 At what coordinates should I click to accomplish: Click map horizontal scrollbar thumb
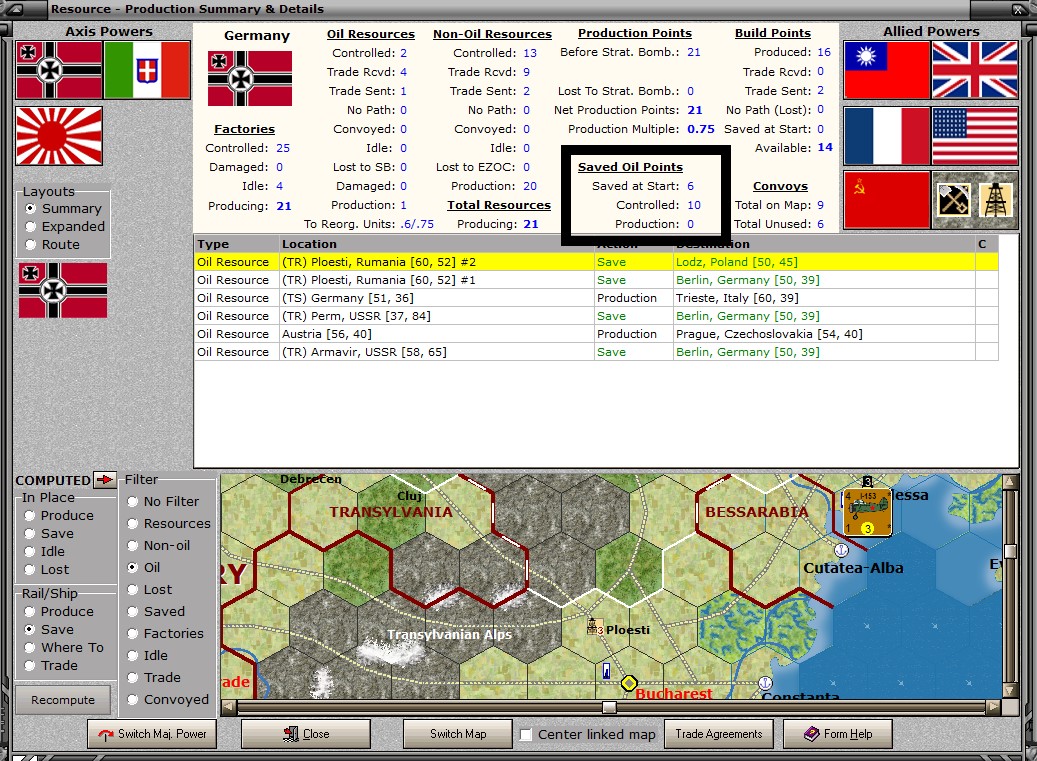click(609, 707)
